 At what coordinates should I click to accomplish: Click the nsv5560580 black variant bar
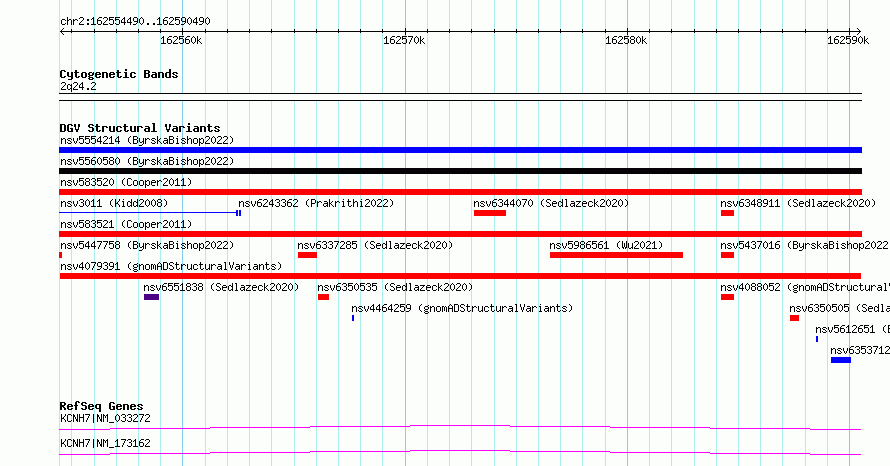(460, 171)
